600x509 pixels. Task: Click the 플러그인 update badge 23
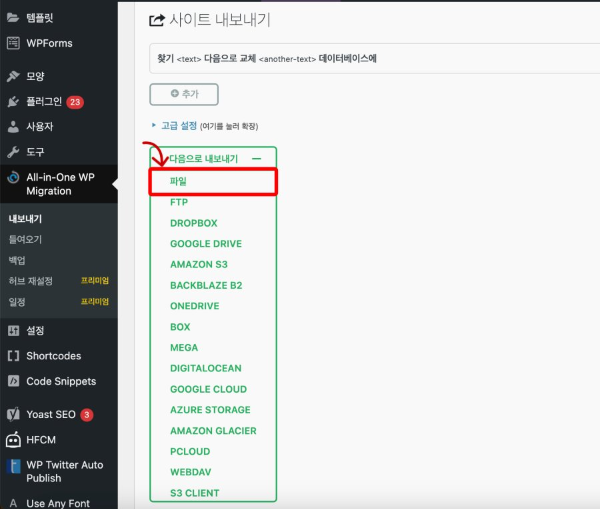tap(75, 102)
